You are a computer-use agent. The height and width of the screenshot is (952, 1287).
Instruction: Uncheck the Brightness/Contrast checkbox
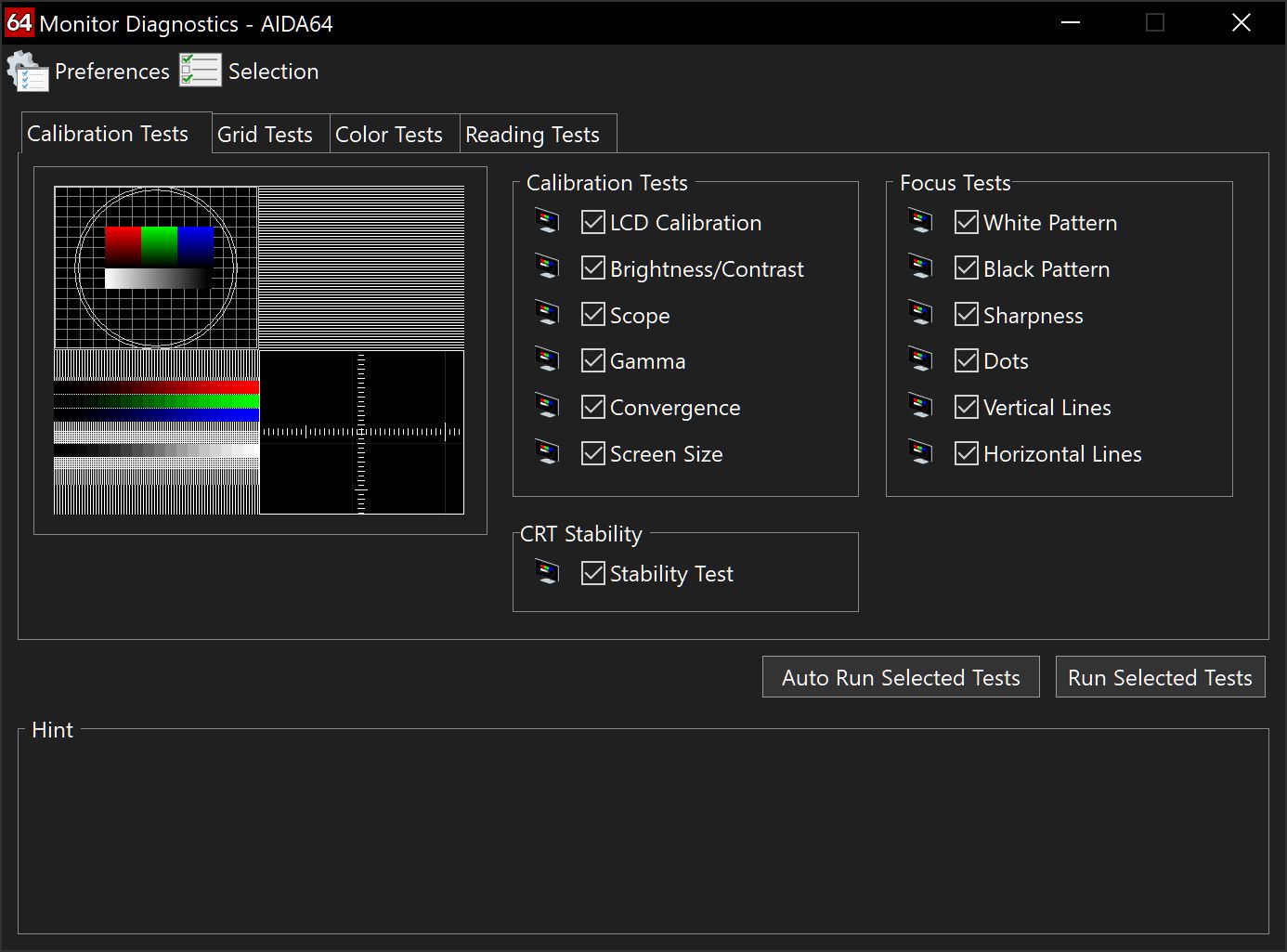(593, 268)
